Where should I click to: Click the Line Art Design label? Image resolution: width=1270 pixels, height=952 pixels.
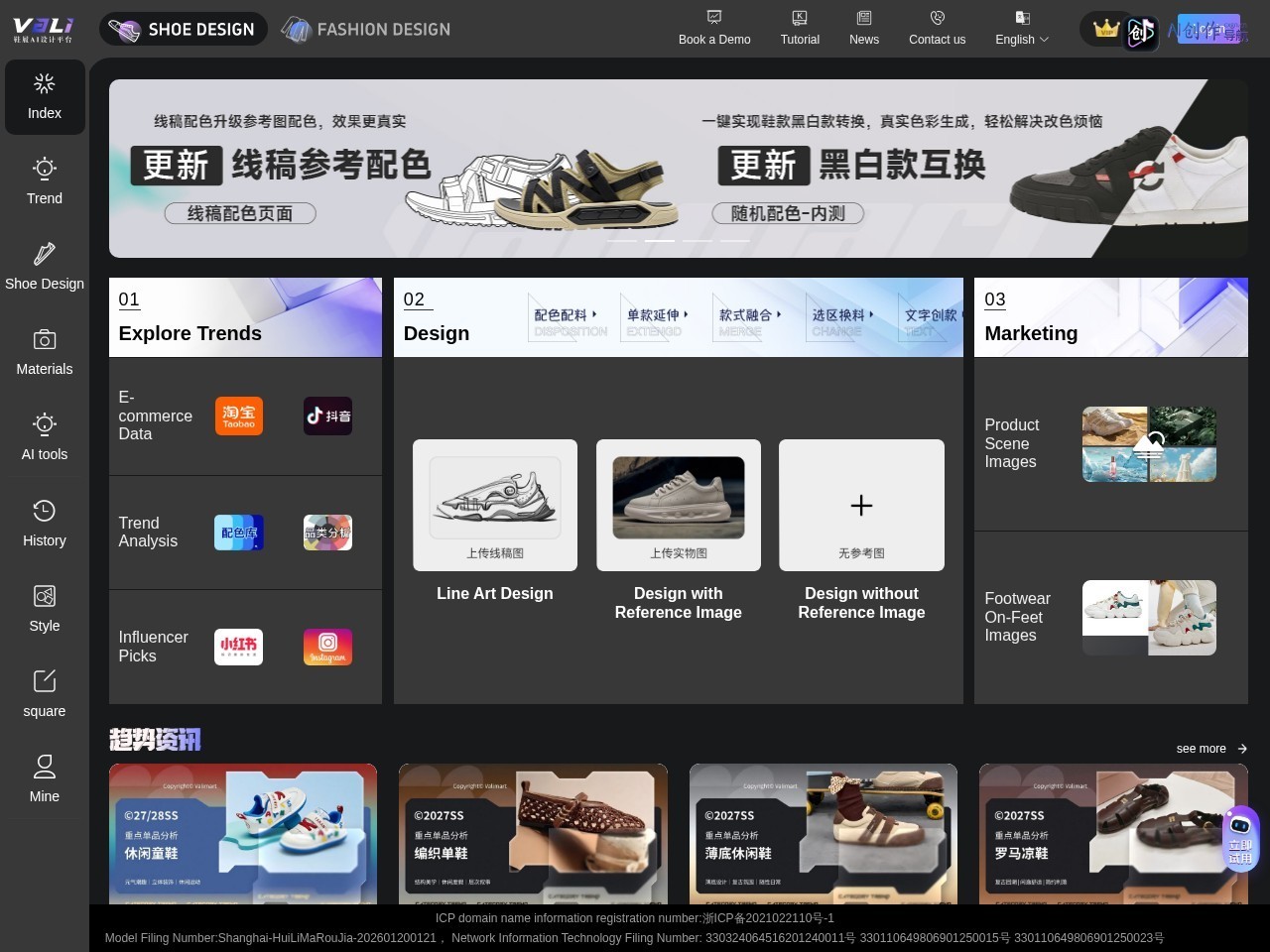click(495, 593)
